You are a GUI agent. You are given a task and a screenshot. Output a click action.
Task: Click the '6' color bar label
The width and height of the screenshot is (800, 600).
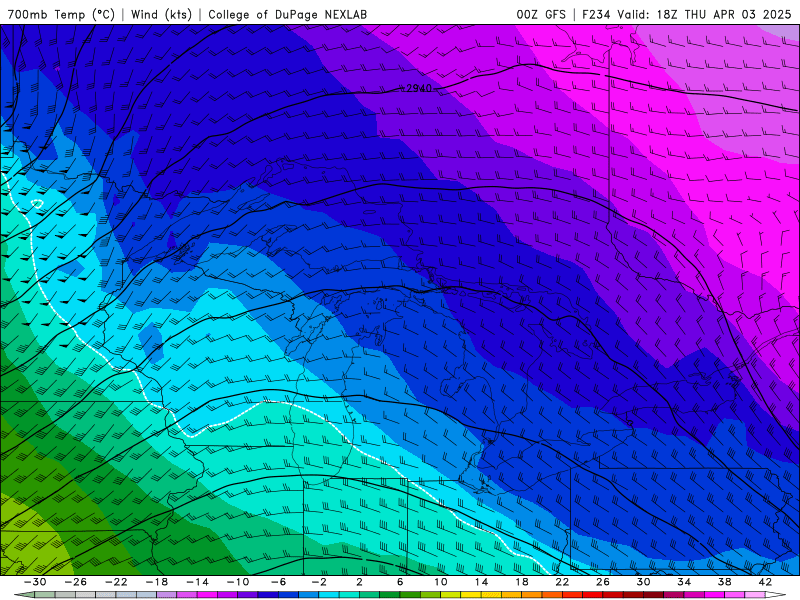pos(400,582)
